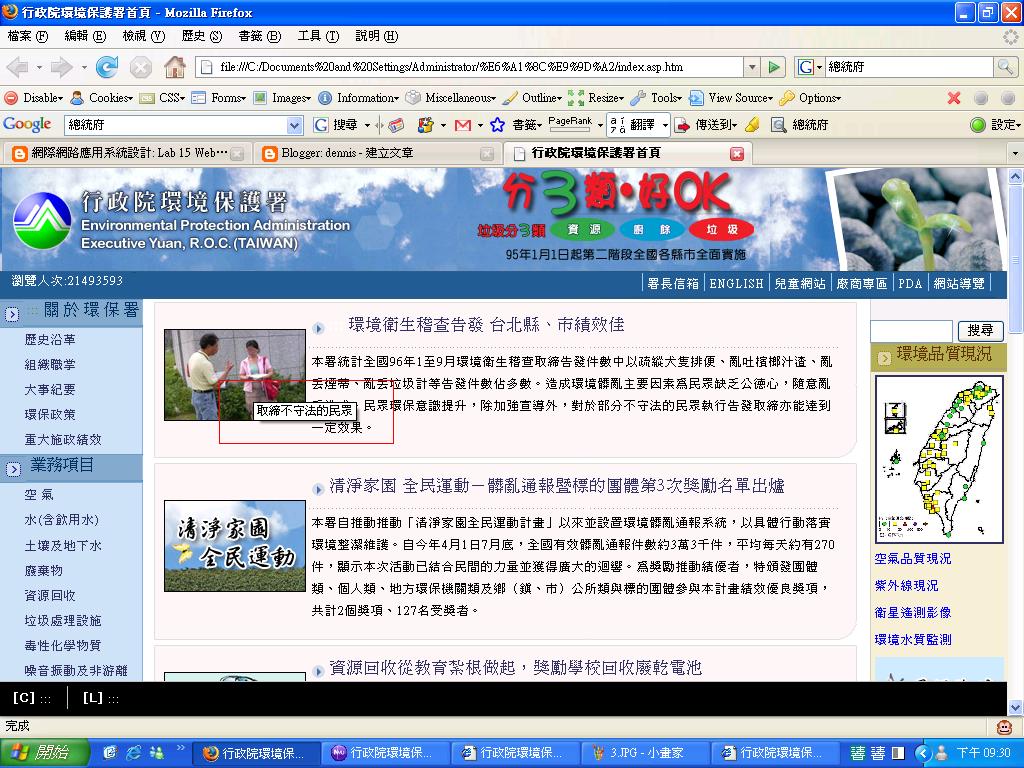Open the CSS developer menu

pyautogui.click(x=163, y=98)
